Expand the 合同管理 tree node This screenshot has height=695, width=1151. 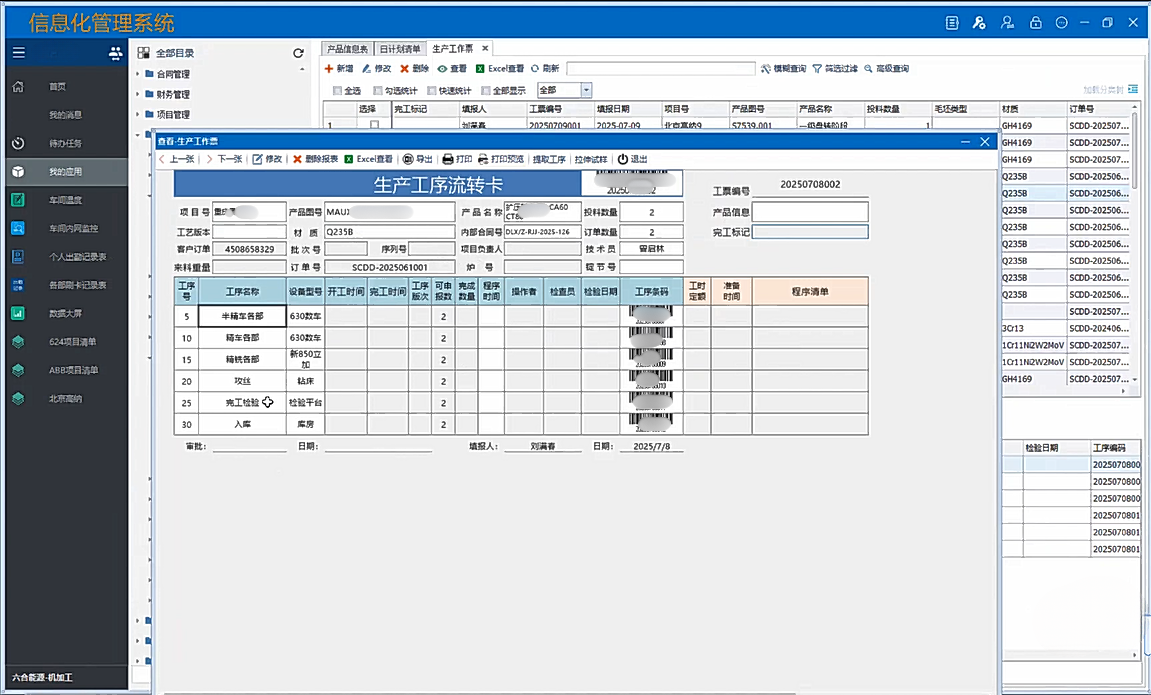(x=138, y=74)
